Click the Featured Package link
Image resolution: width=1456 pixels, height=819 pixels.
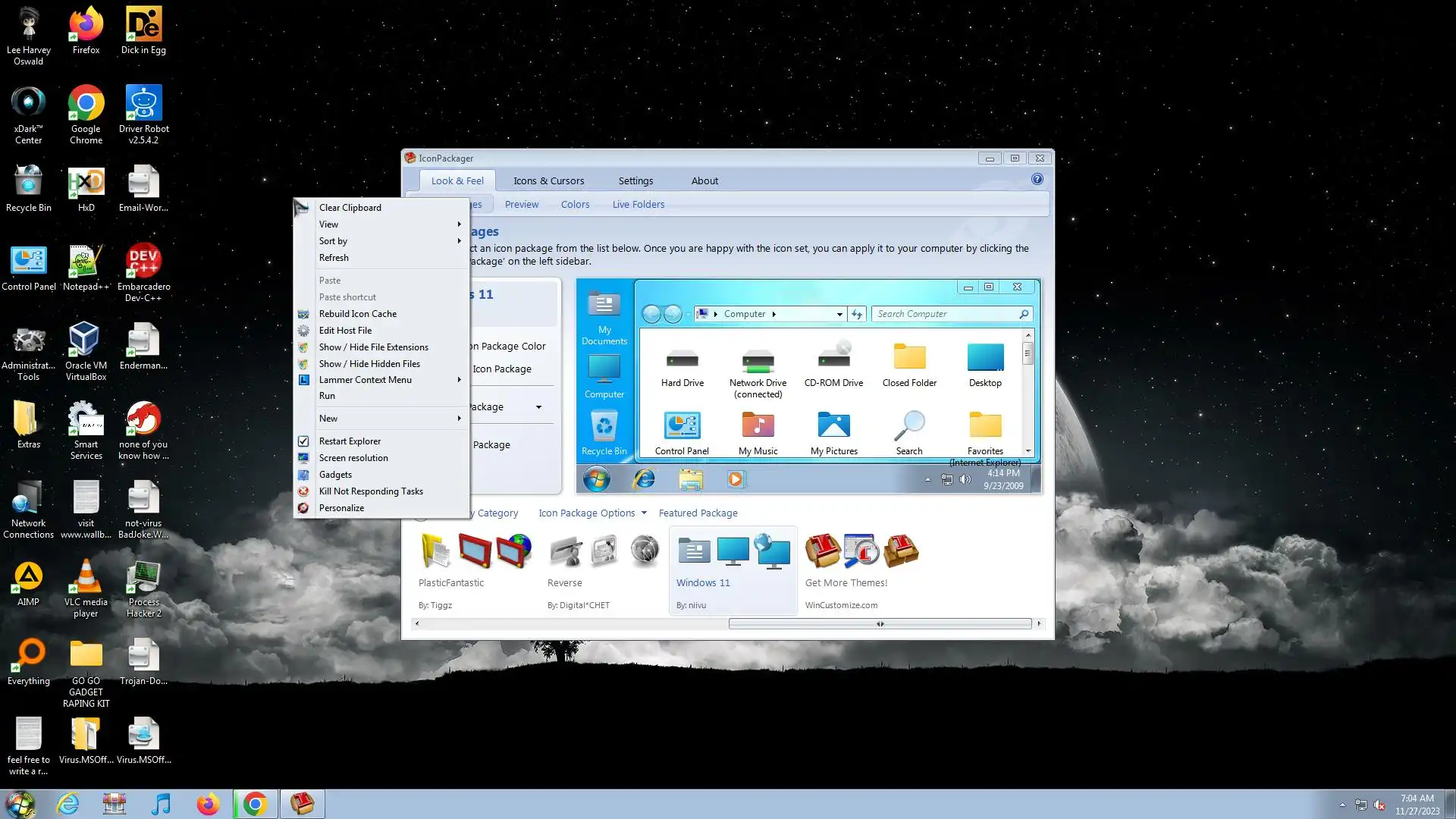coord(698,513)
